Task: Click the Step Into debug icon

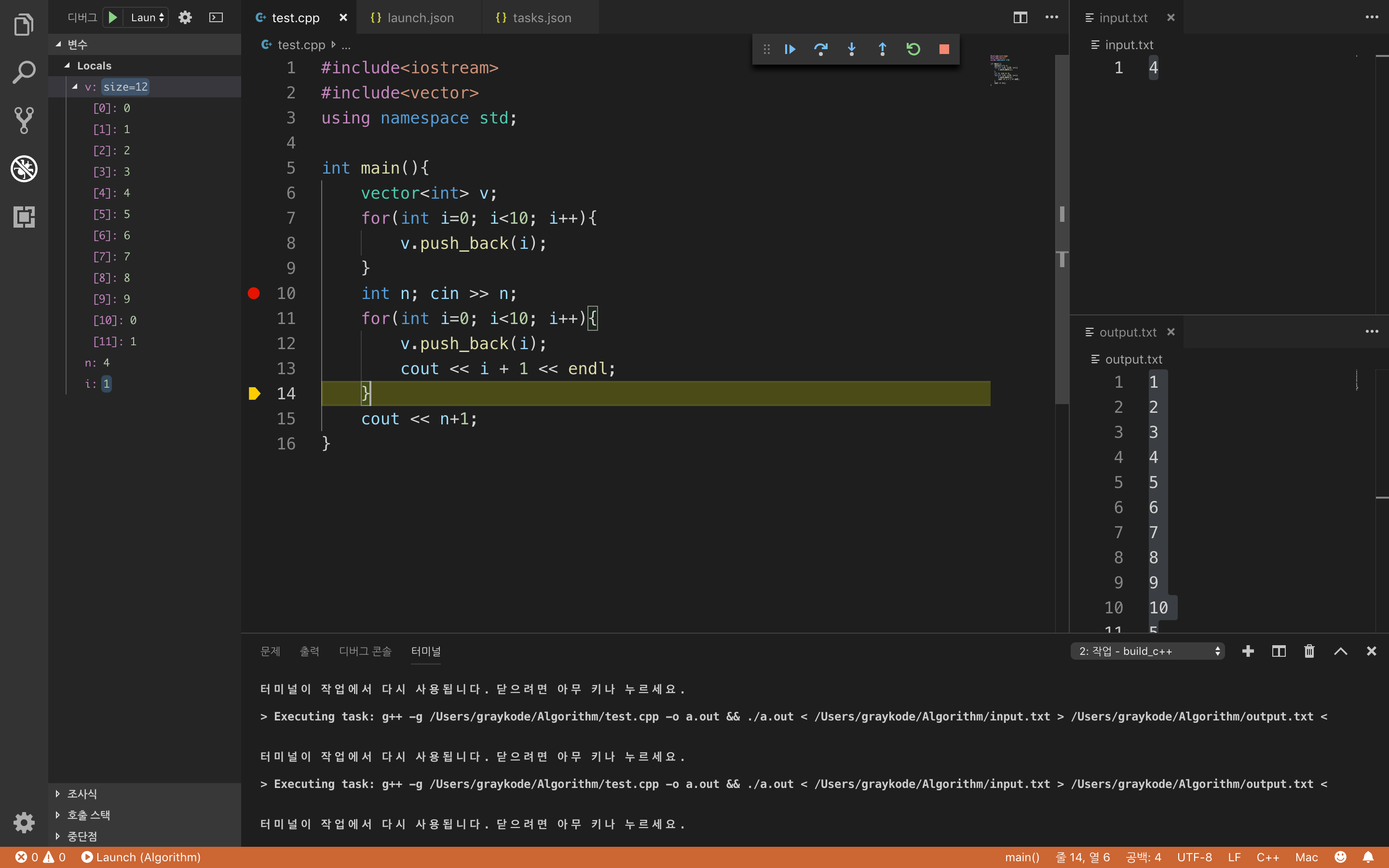Action: (852, 49)
